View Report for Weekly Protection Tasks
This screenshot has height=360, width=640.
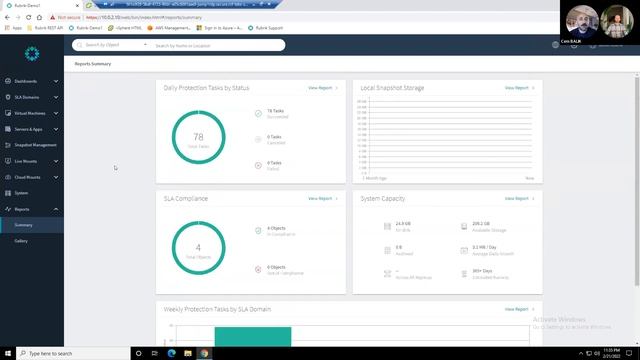(520, 309)
